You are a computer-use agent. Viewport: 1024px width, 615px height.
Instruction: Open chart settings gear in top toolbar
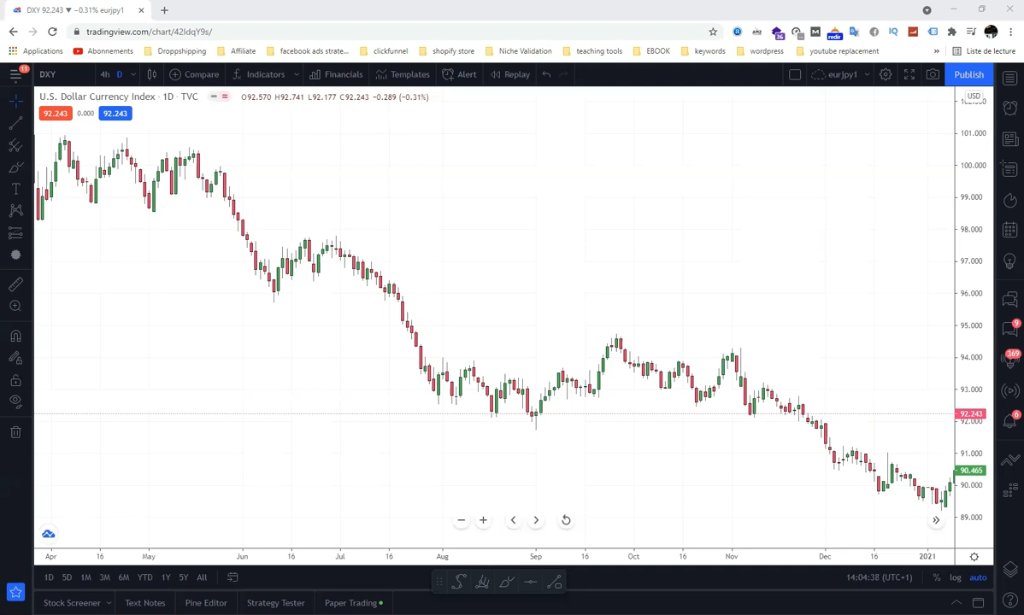[x=886, y=74]
